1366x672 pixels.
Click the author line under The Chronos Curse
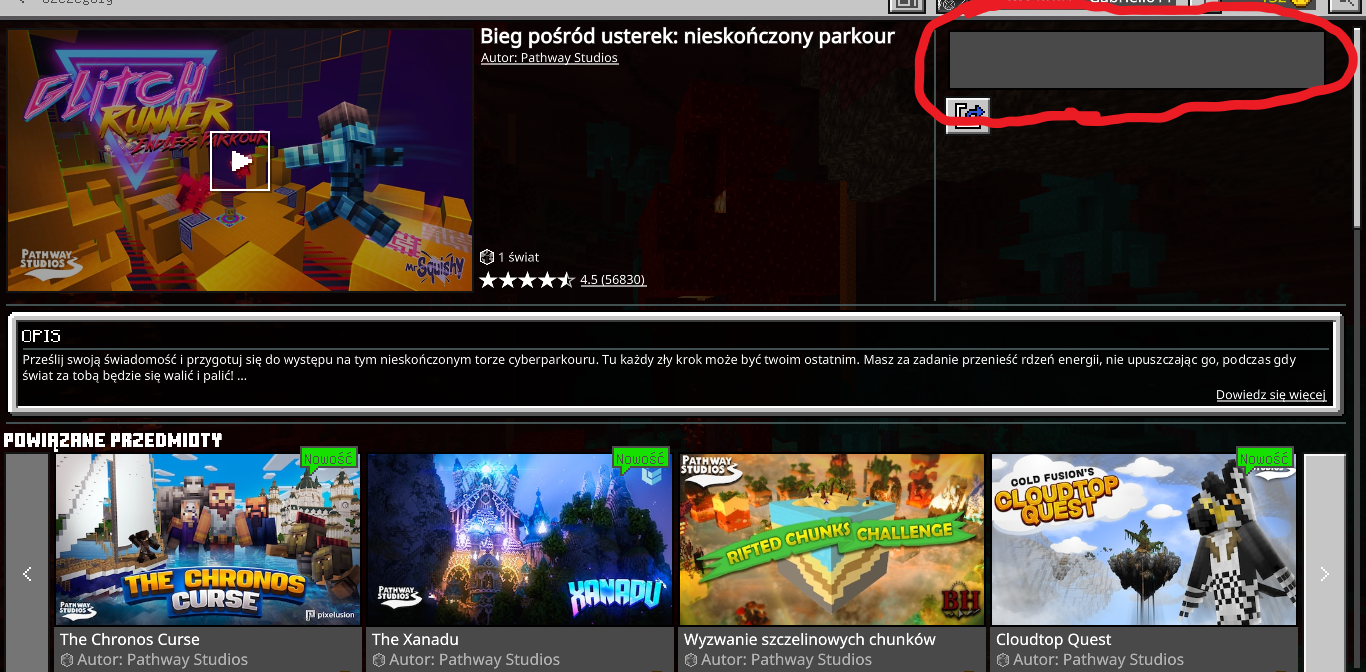pyautogui.click(x=154, y=660)
